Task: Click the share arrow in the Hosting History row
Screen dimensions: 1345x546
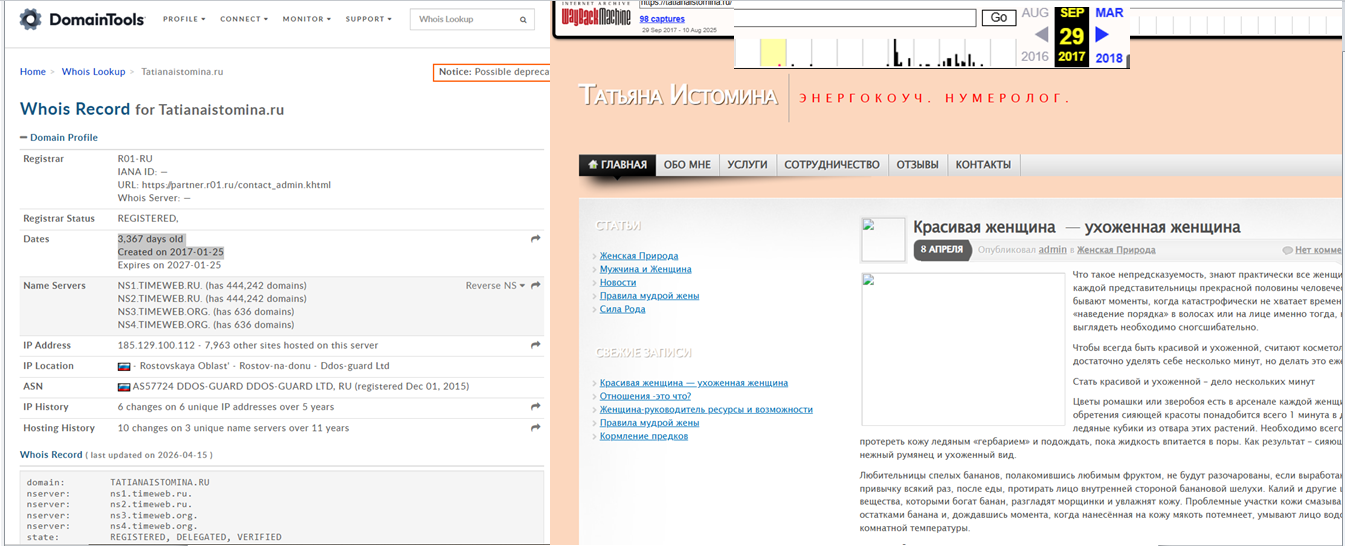Action: (536, 428)
